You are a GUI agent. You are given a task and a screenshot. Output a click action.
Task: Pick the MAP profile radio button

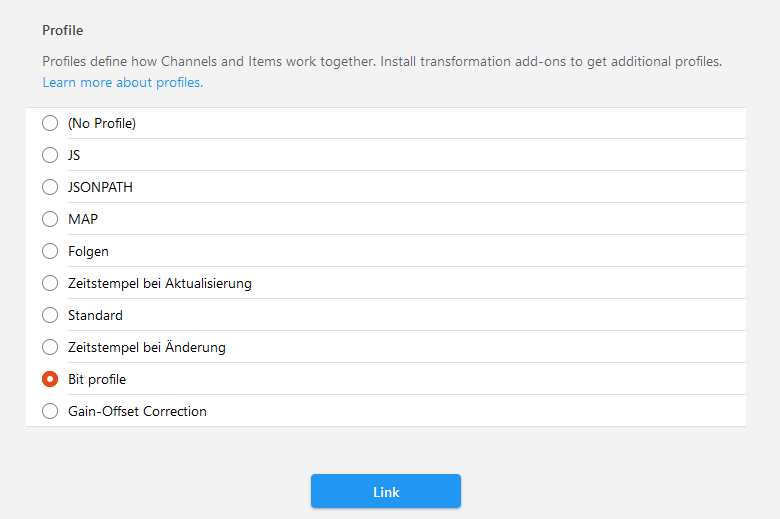50,219
